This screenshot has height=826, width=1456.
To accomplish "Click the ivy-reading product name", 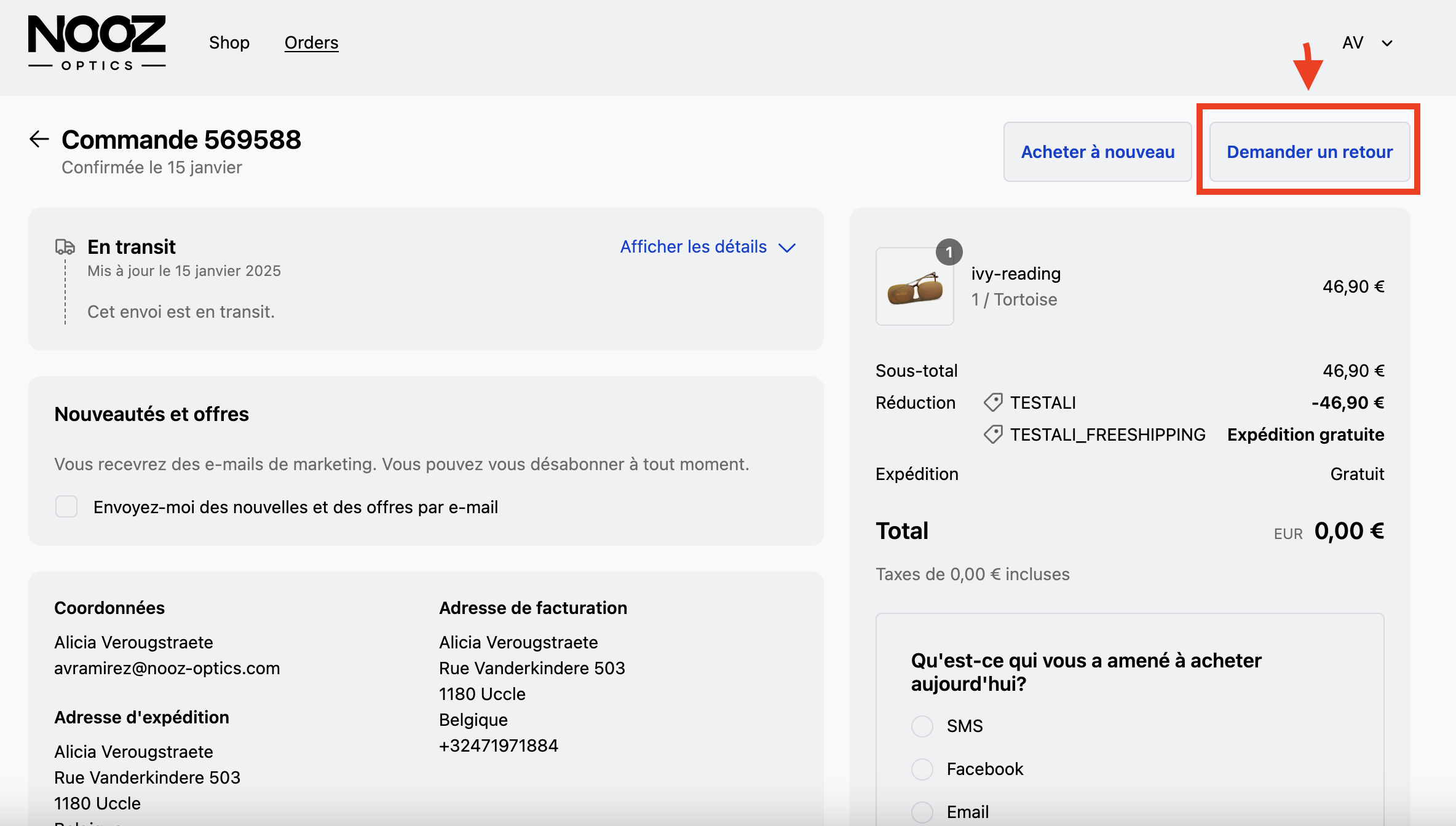I will (x=1016, y=273).
